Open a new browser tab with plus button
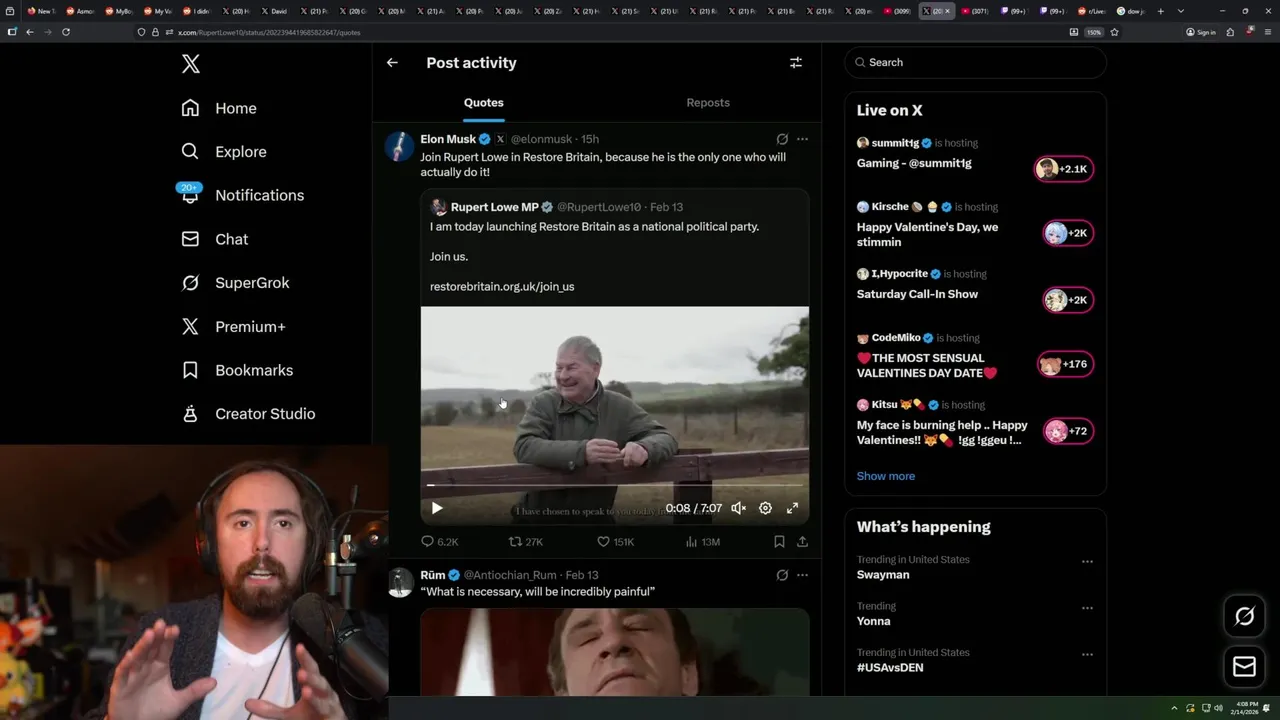 1160,11
